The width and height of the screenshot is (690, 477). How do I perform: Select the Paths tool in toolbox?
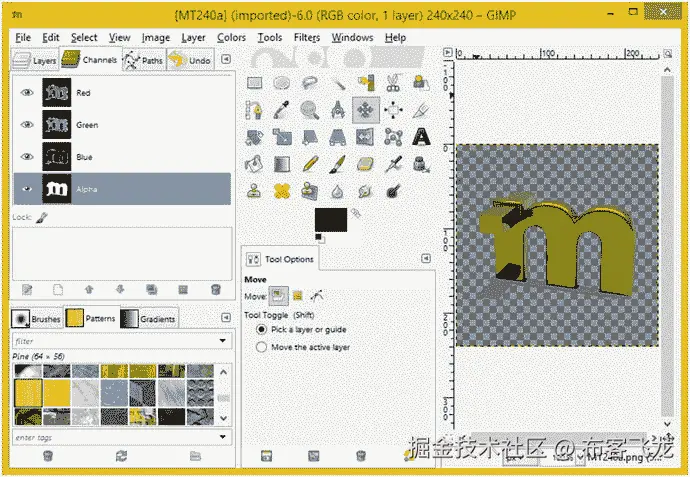(x=254, y=110)
